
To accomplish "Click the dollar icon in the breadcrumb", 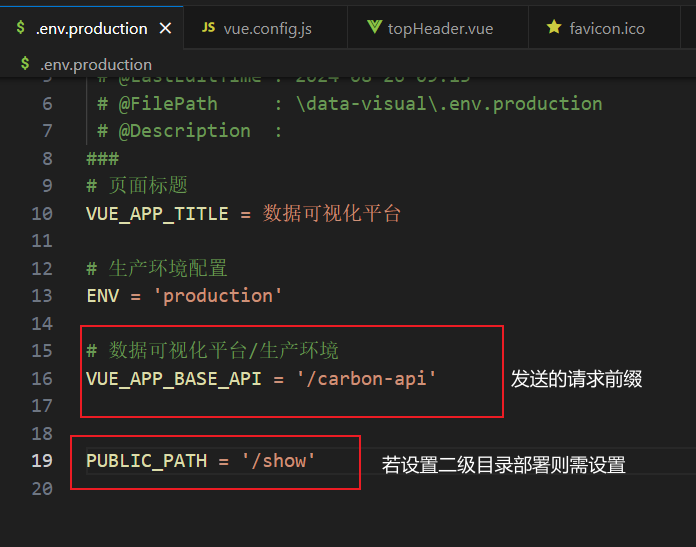I will (25, 63).
